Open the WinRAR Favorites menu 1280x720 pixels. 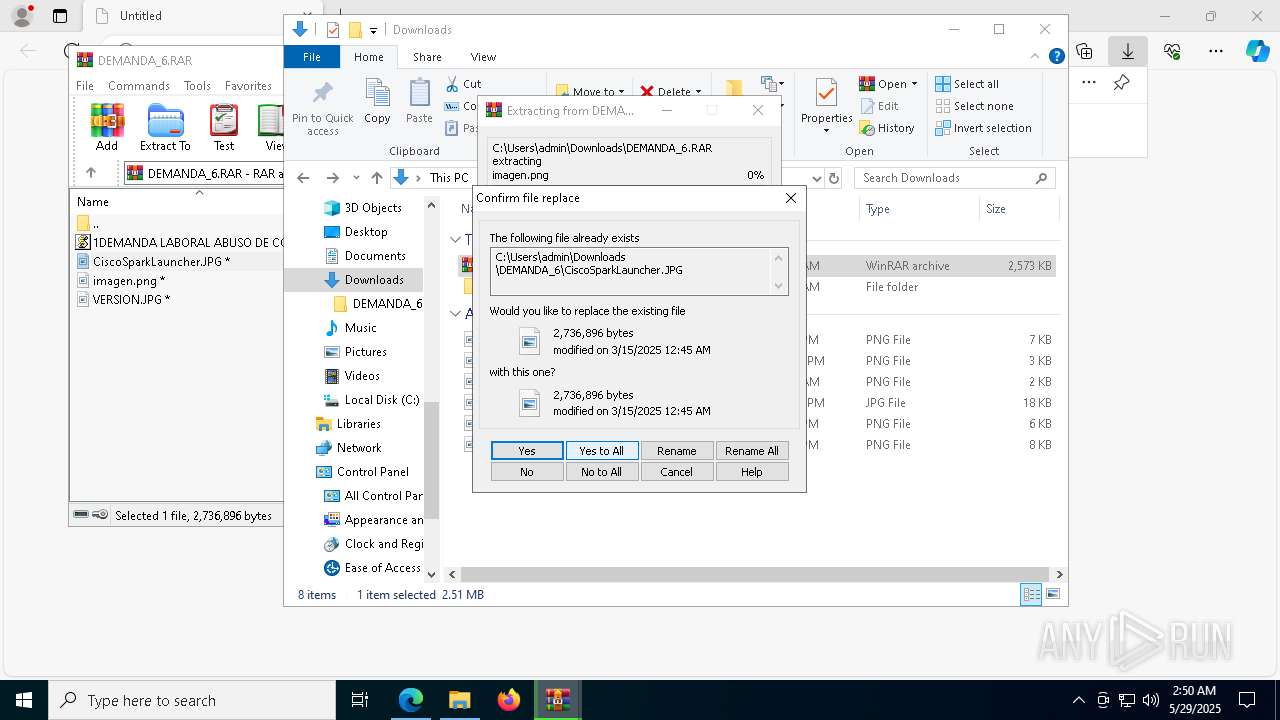click(x=248, y=86)
